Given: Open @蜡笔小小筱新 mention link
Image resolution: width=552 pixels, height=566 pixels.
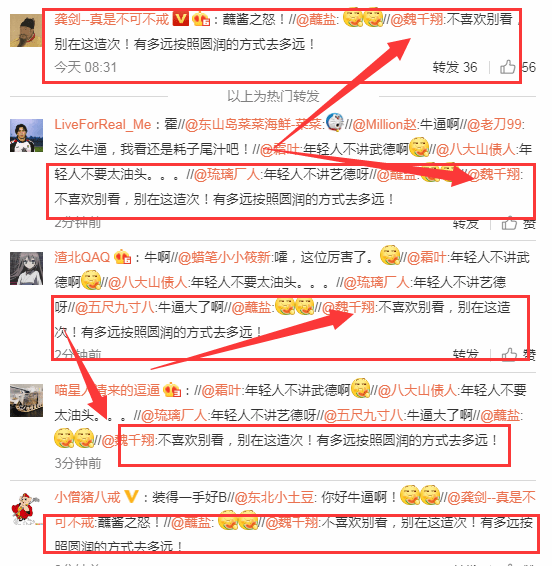Looking at the screenshot, I should 224,257.
